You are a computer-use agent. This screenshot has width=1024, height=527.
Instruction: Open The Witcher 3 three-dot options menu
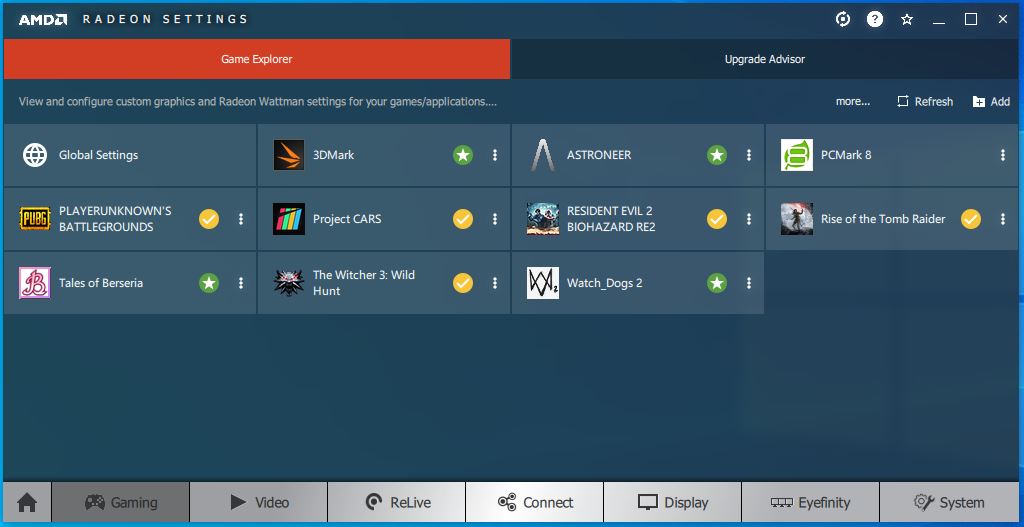pyautogui.click(x=495, y=283)
